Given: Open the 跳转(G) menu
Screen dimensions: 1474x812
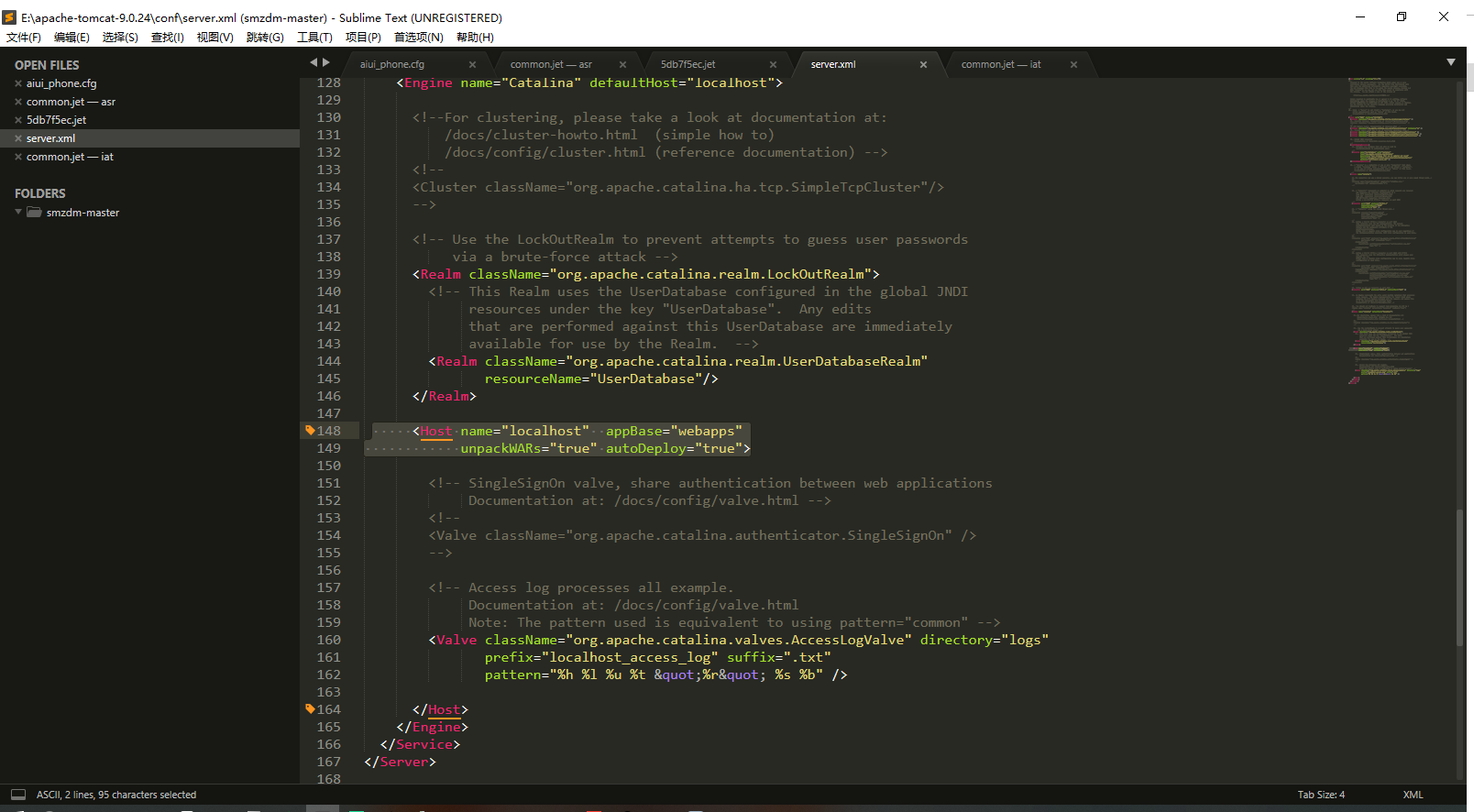Looking at the screenshot, I should pyautogui.click(x=265, y=38).
